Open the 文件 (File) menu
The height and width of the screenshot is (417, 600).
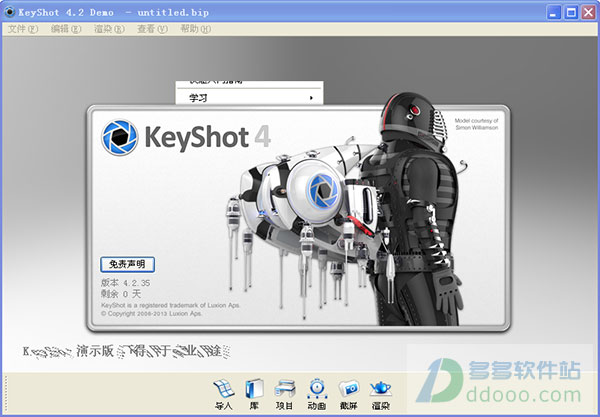23,29
